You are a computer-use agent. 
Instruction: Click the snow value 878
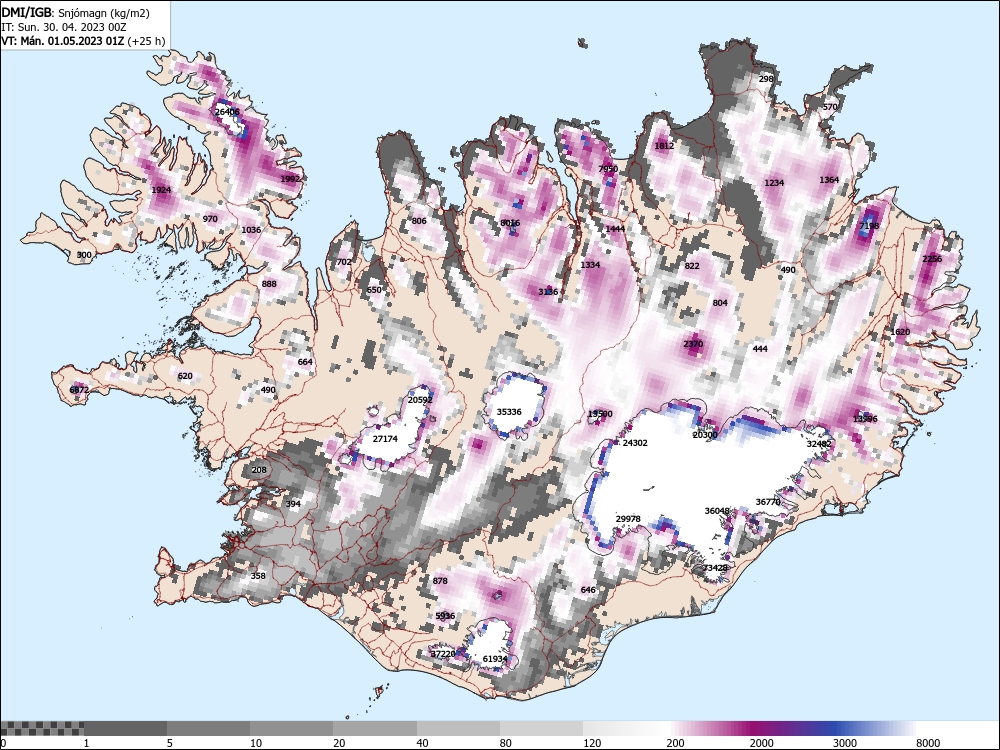tap(440, 581)
